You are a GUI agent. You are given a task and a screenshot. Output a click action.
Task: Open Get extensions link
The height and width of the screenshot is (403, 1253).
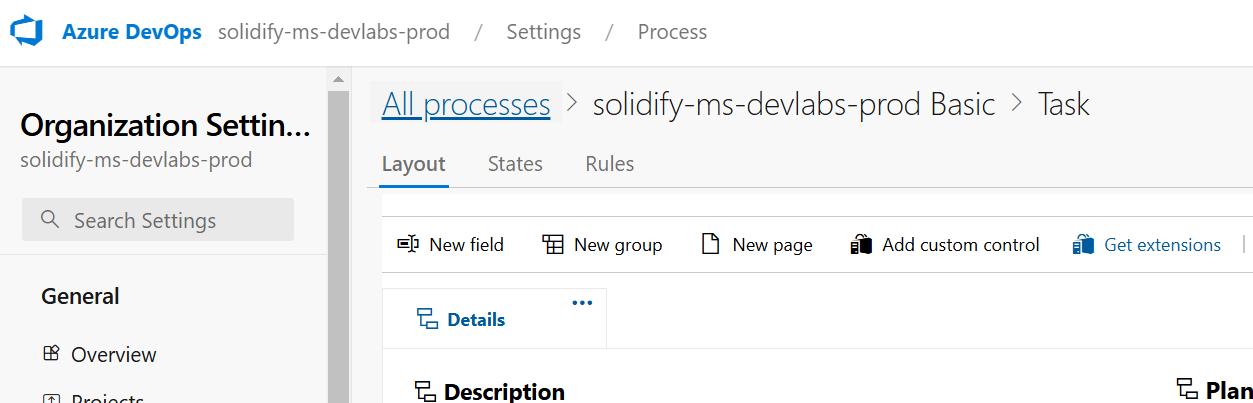(1162, 244)
